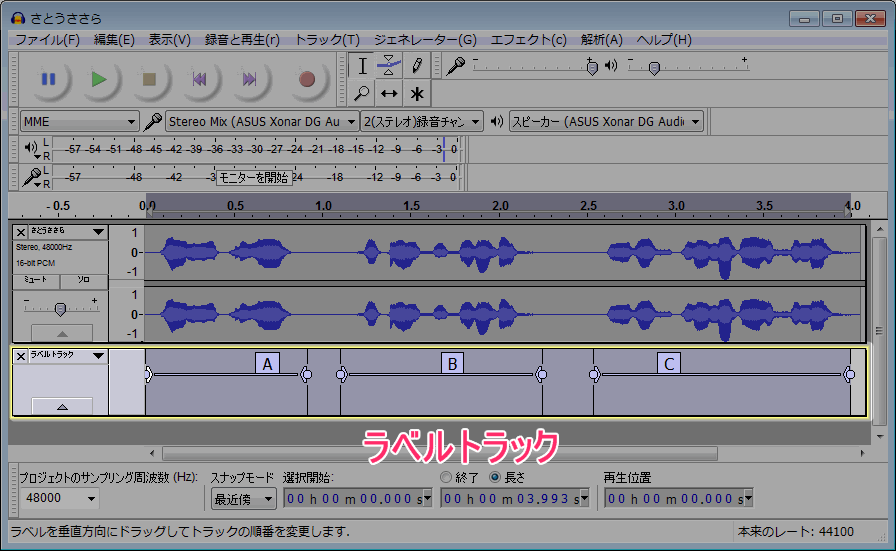Select the Envelope tool
Viewport: 896px width, 551px height.
pyautogui.click(x=389, y=66)
